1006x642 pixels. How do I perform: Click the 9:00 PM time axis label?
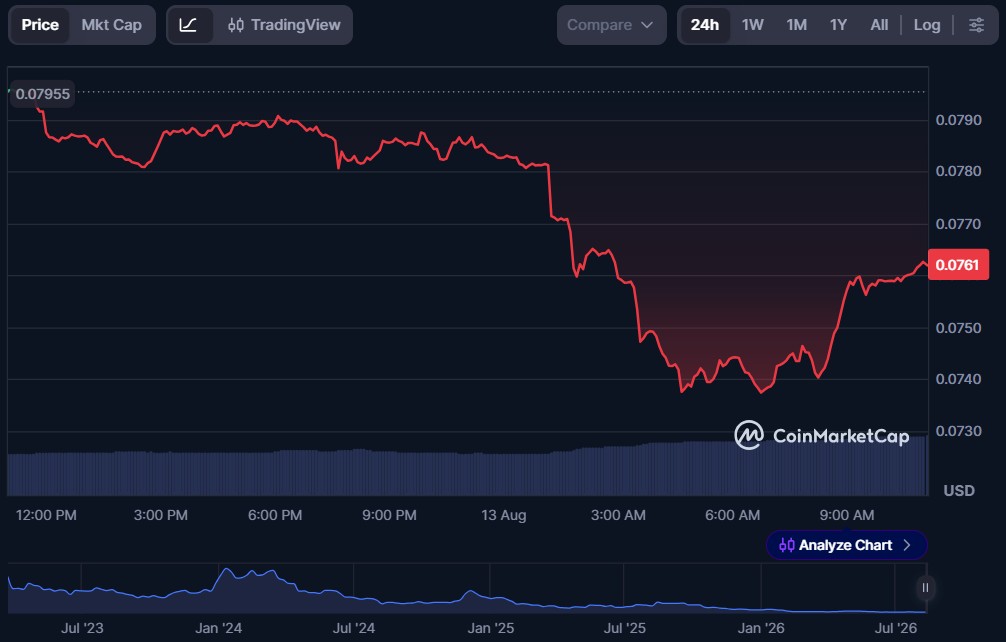point(389,515)
